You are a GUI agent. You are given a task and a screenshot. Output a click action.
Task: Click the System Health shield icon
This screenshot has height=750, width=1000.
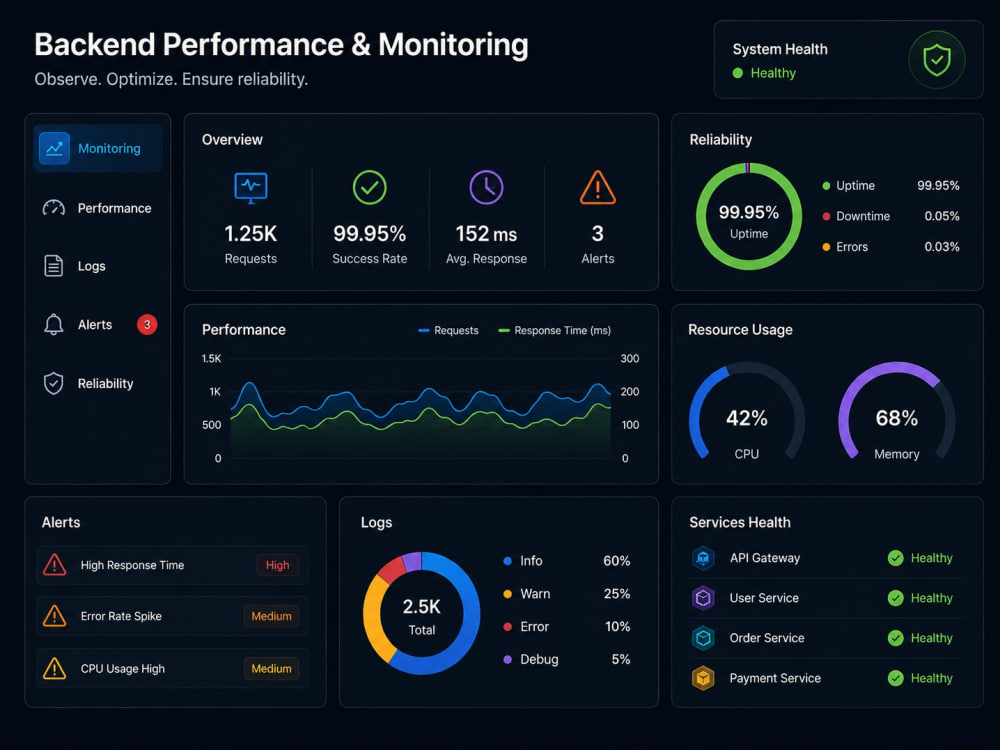coord(936,60)
